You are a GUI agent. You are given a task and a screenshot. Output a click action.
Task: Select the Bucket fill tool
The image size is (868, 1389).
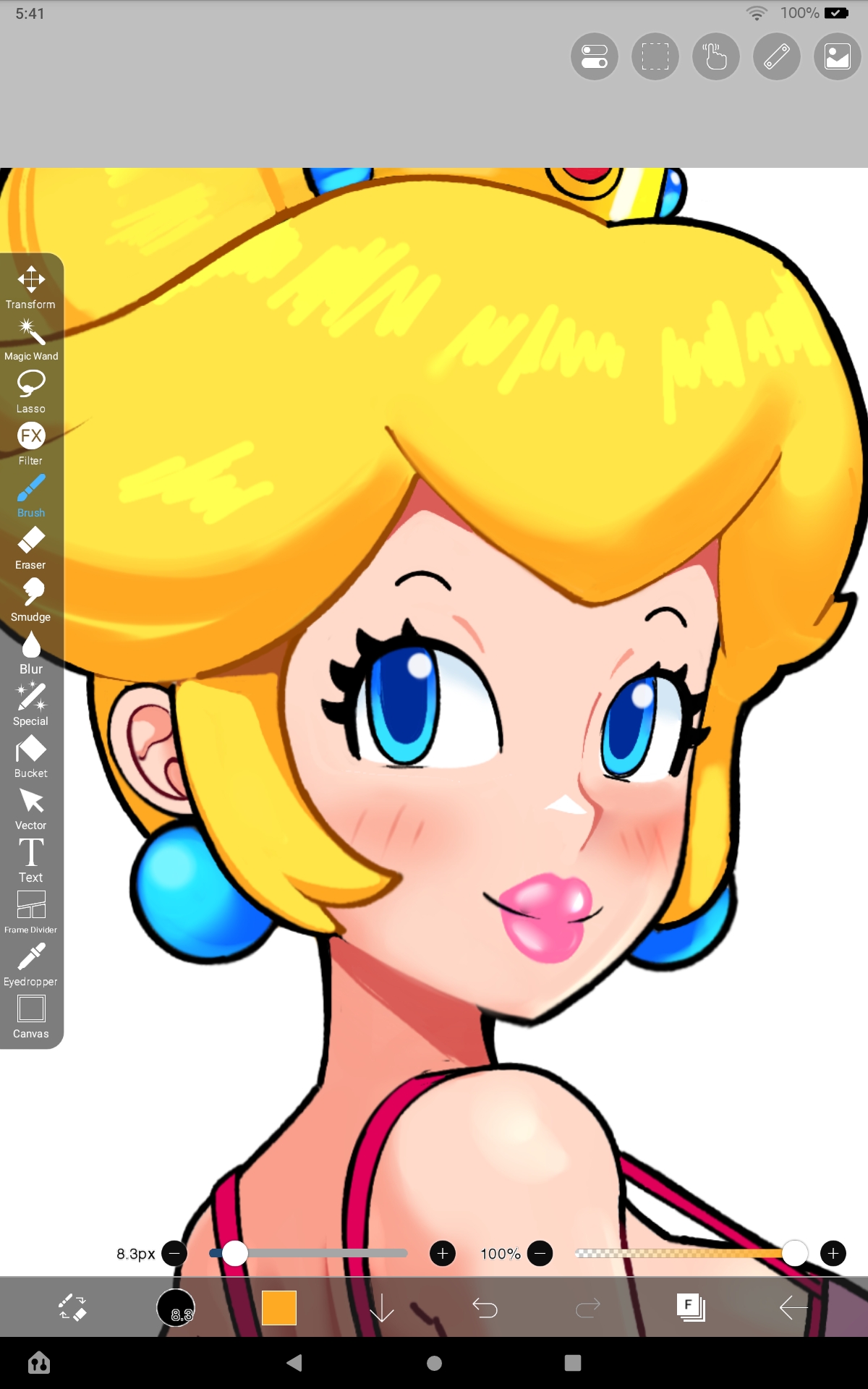tap(31, 756)
